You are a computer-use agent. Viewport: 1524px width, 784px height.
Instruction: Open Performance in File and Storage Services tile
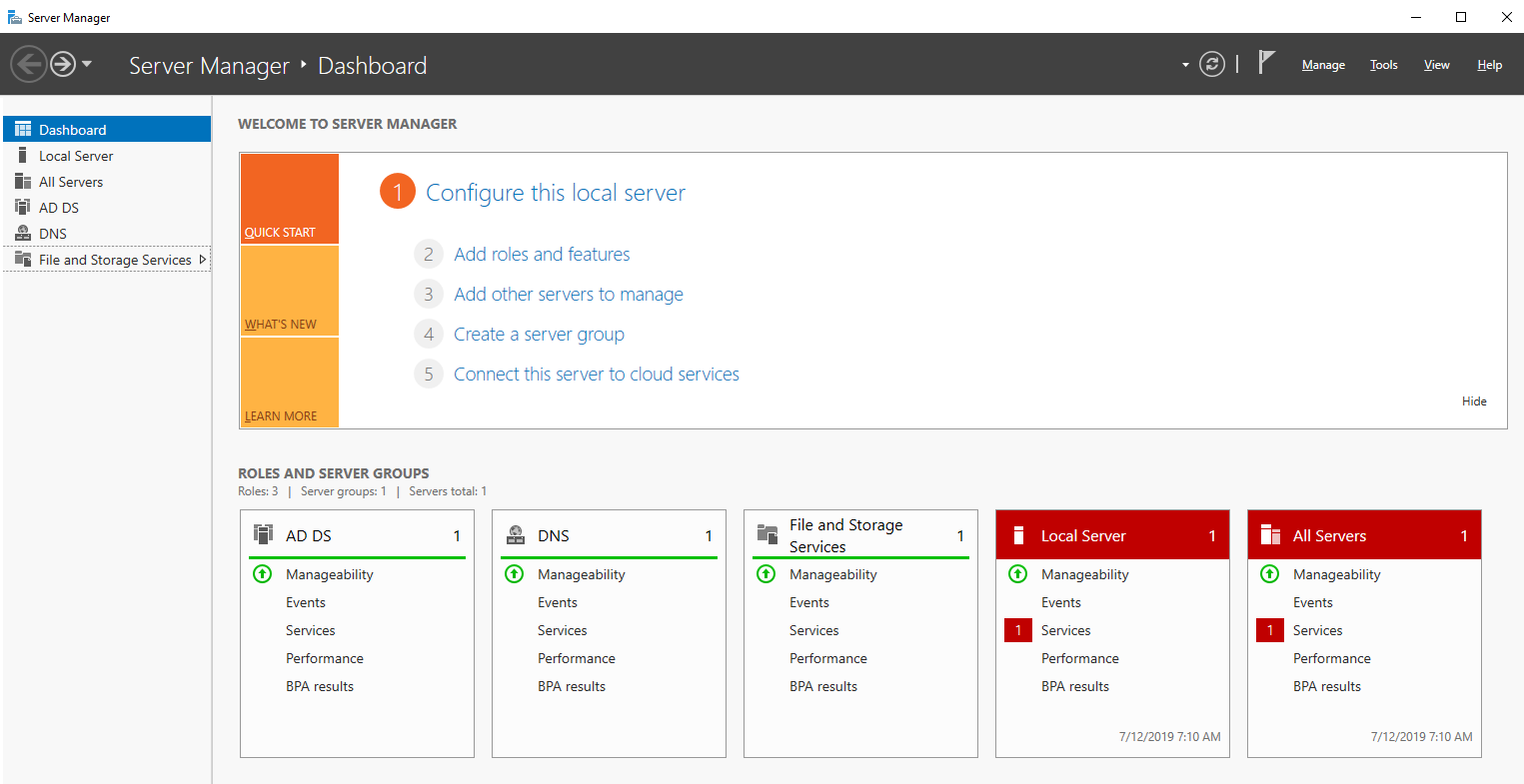pyautogui.click(x=828, y=658)
